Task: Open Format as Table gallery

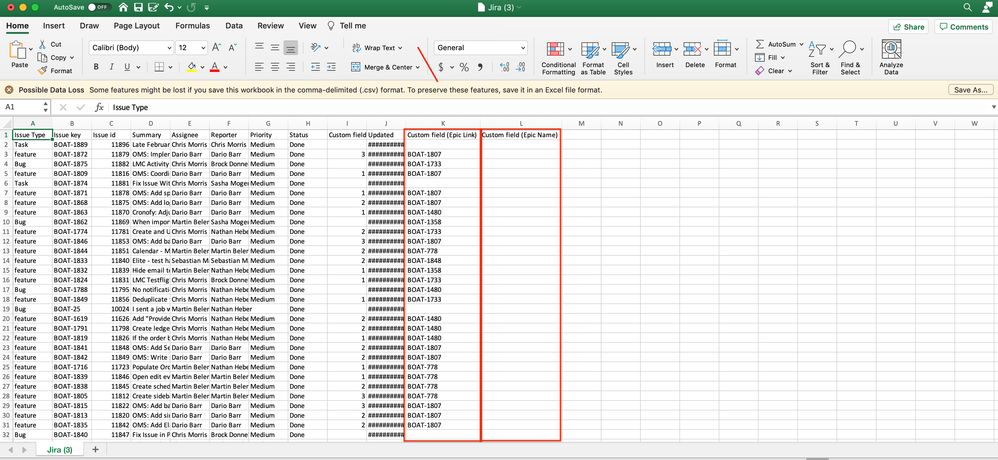Action: point(593,58)
